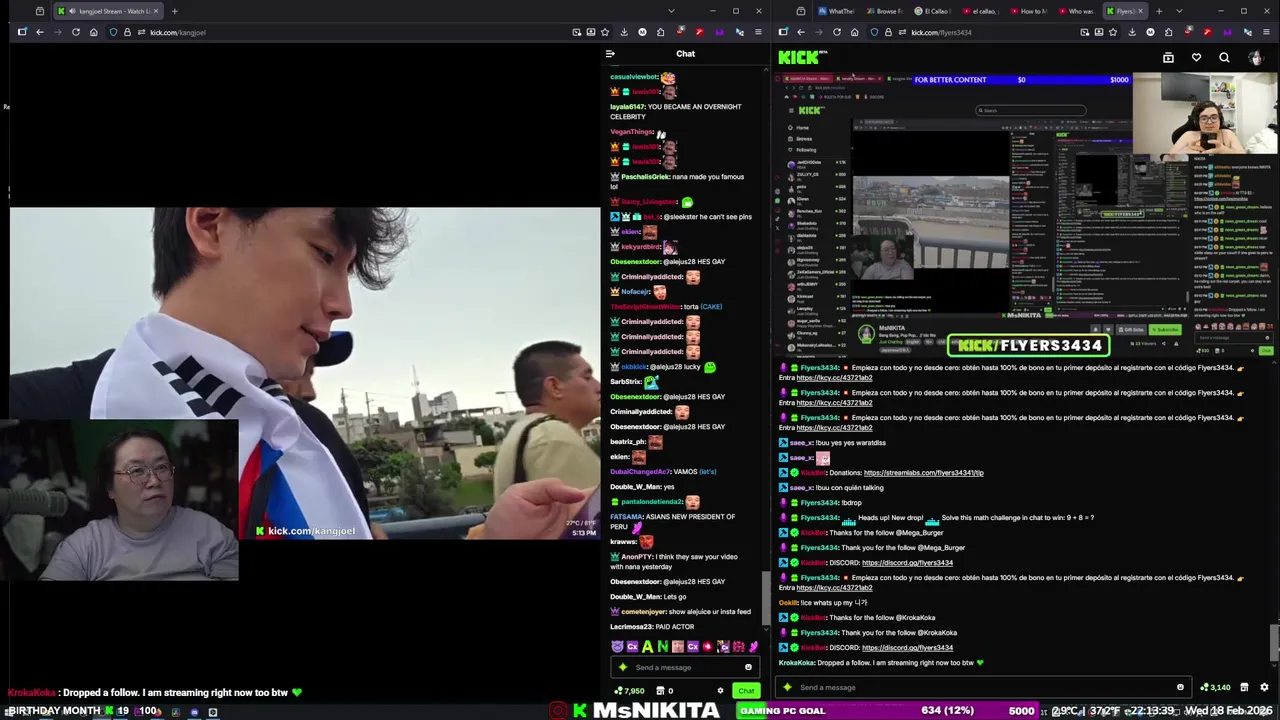Open the flyers3434 chat shop icon
The width and height of the screenshot is (1280, 720).
(1244, 687)
